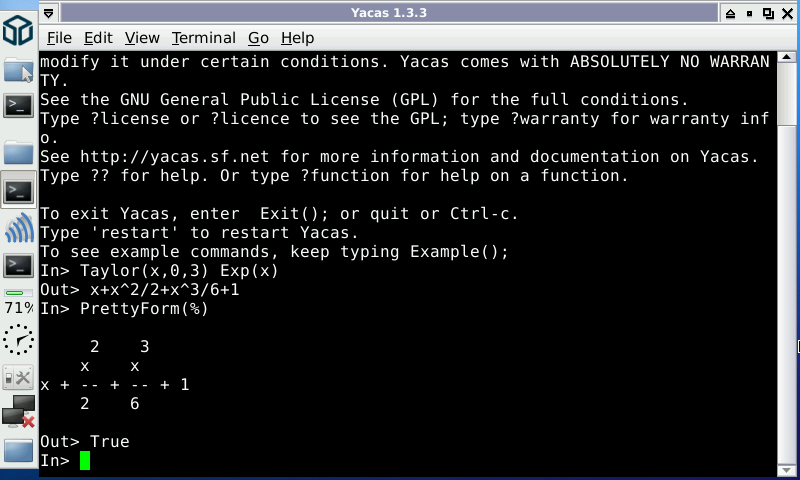Click the terminal input prompt cursor
This screenshot has height=480, width=800.
tap(85, 461)
